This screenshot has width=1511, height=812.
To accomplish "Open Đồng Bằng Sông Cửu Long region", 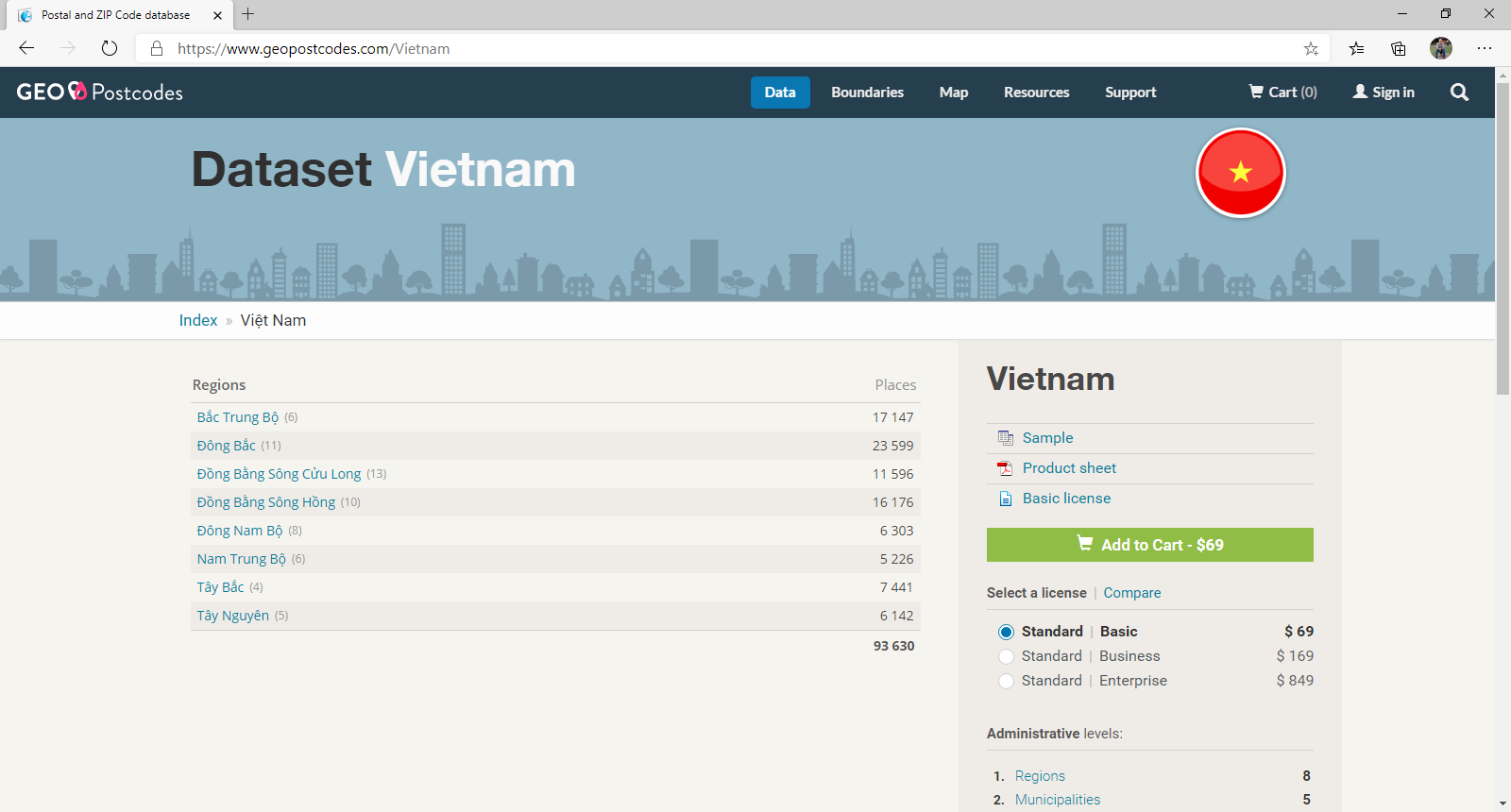I will 279,474.
